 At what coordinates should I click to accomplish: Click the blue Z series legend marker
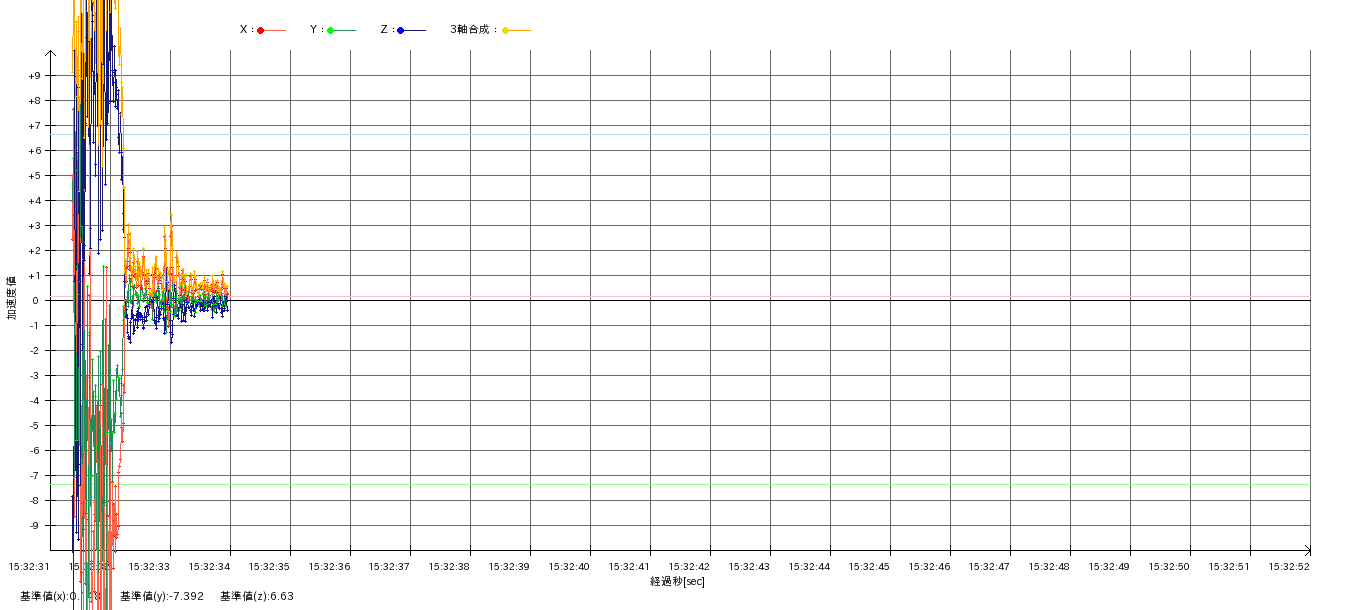[x=401, y=30]
